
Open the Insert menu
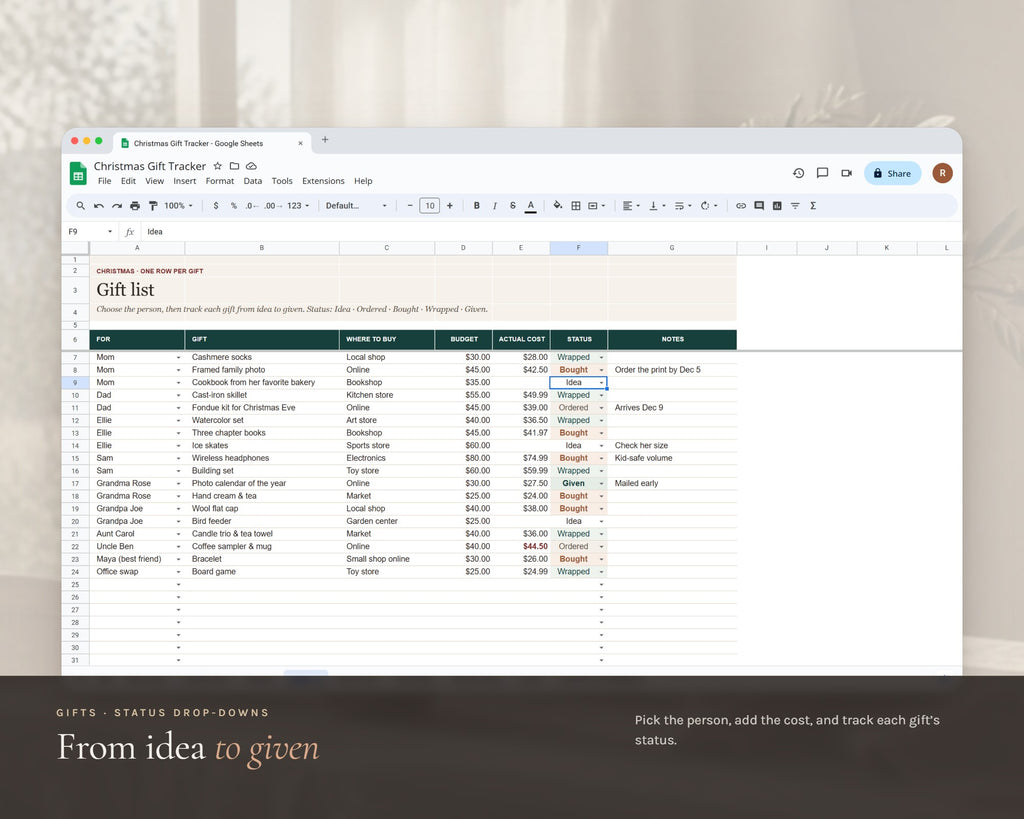184,181
